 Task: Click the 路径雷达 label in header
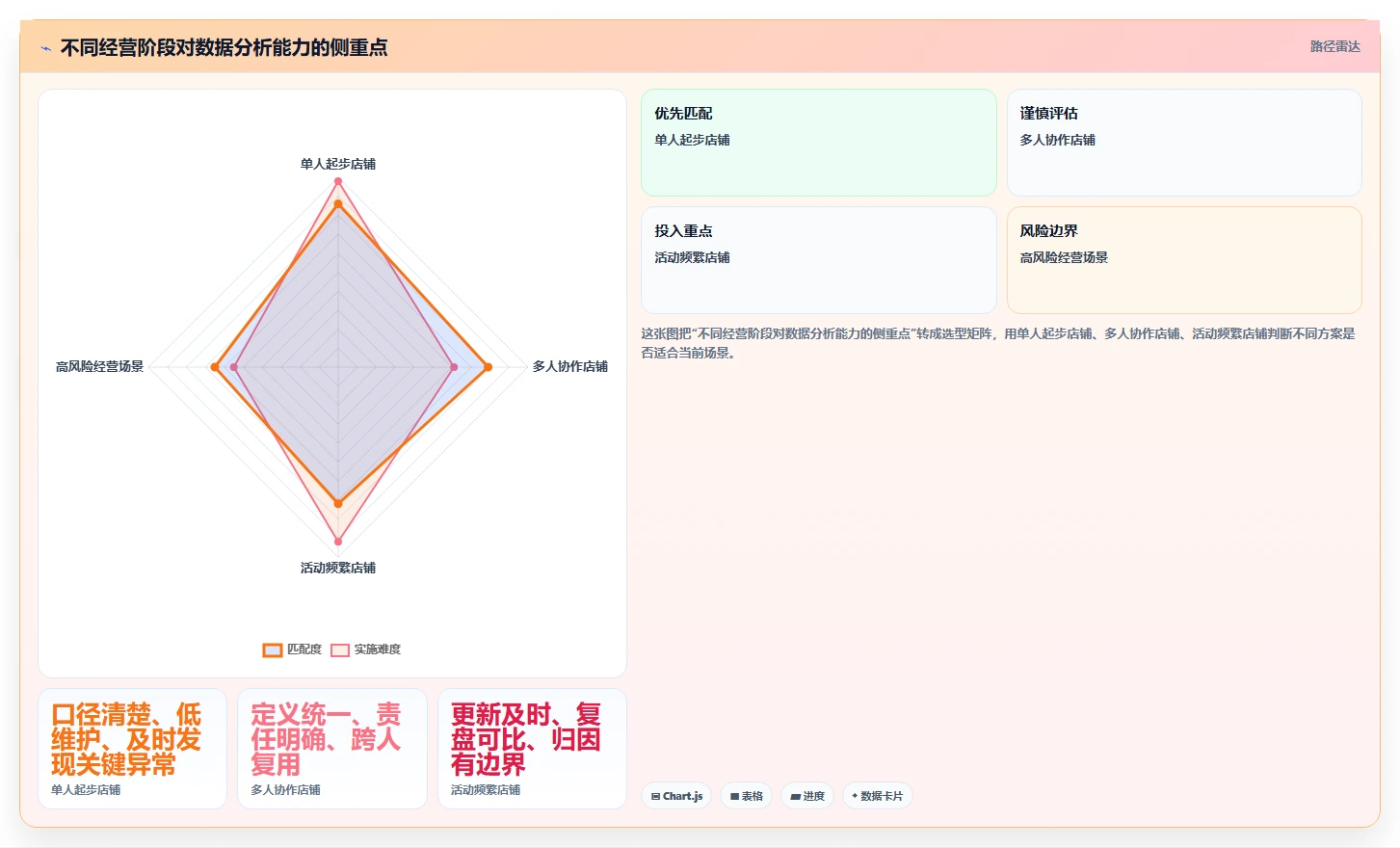click(1334, 46)
